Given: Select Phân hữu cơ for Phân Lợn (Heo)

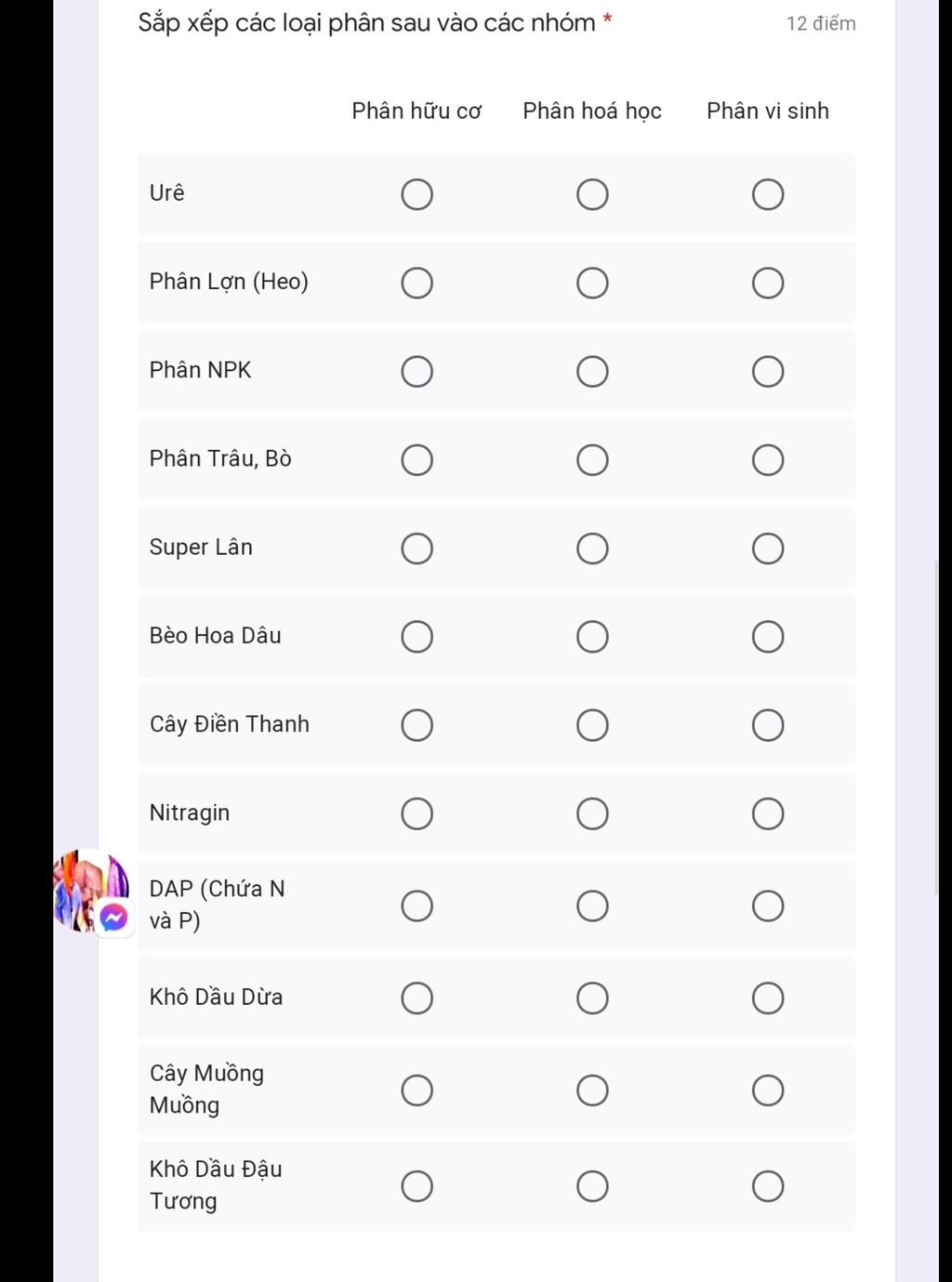Looking at the screenshot, I should 416,283.
